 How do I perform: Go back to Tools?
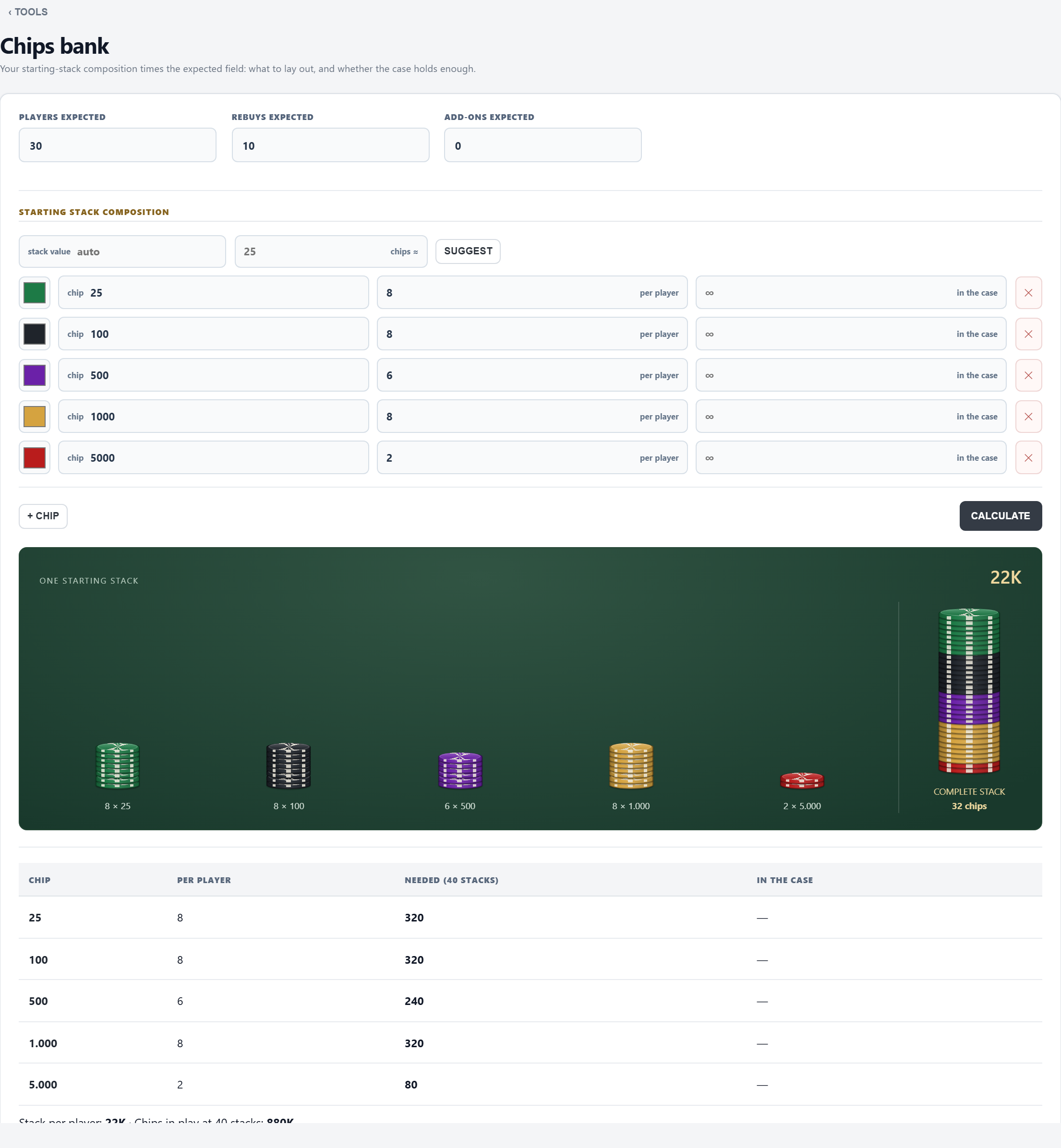coord(27,12)
